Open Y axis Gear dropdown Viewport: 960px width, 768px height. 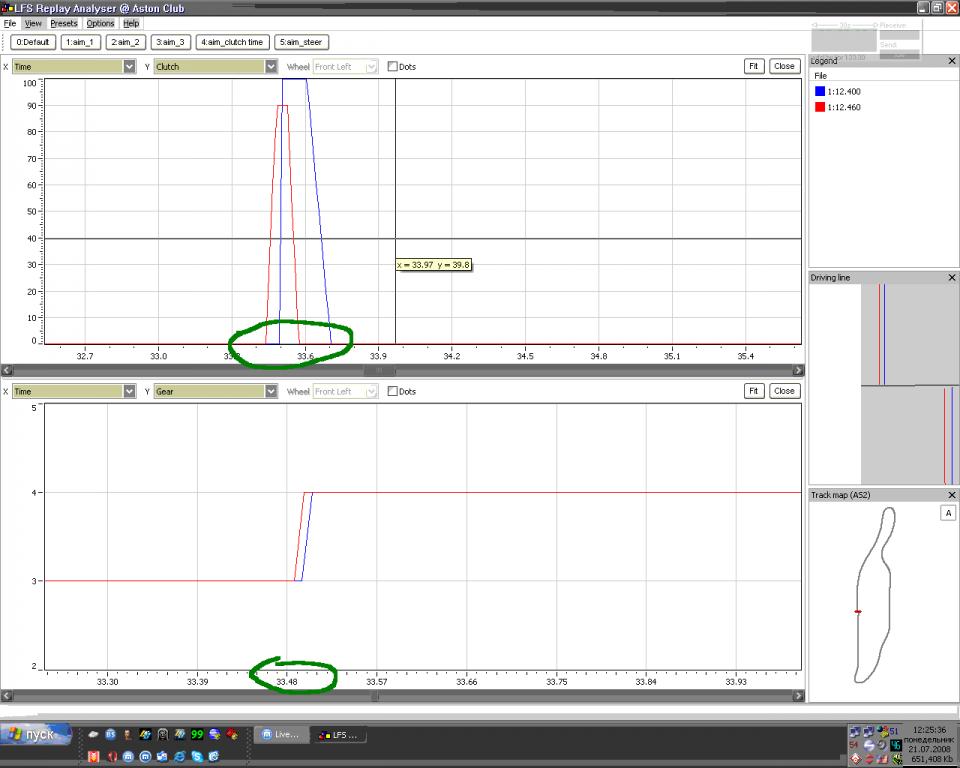coord(216,391)
